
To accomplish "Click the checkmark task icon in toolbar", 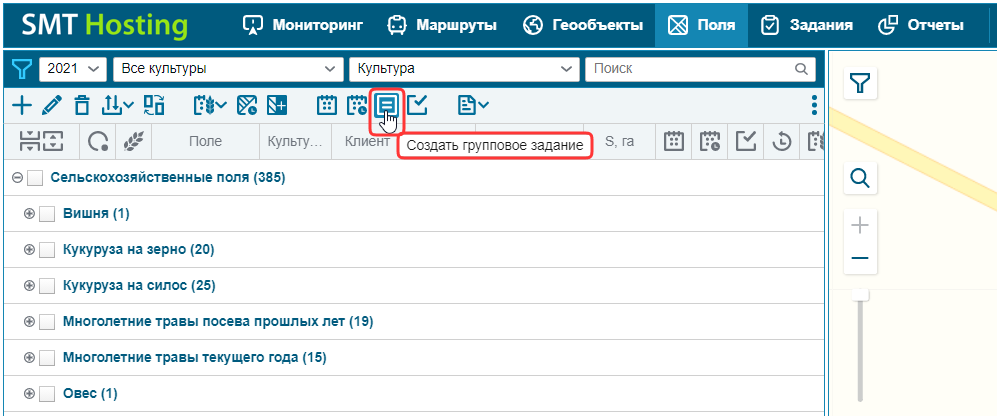I will (x=417, y=105).
